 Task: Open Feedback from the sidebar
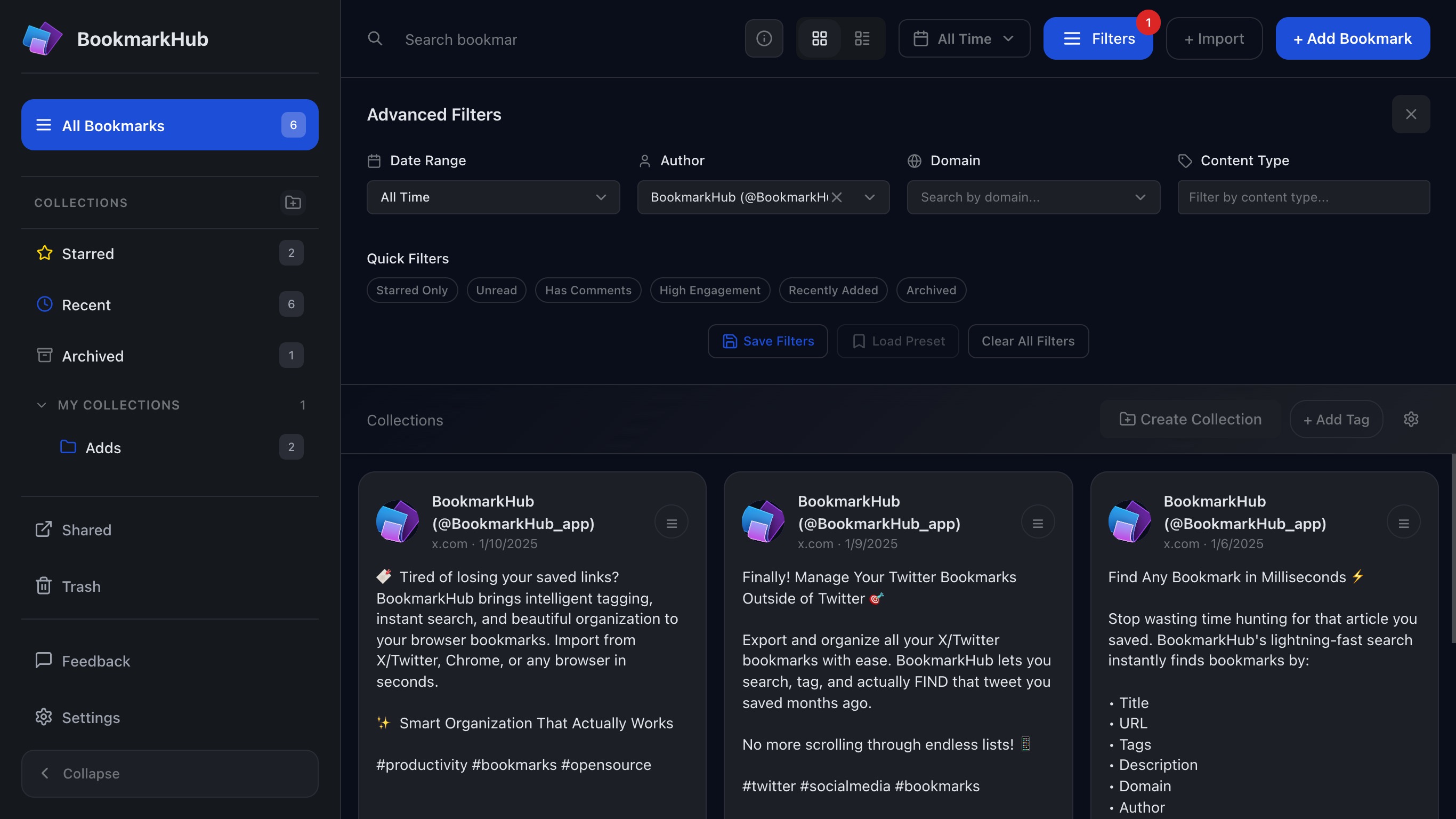click(x=169, y=661)
